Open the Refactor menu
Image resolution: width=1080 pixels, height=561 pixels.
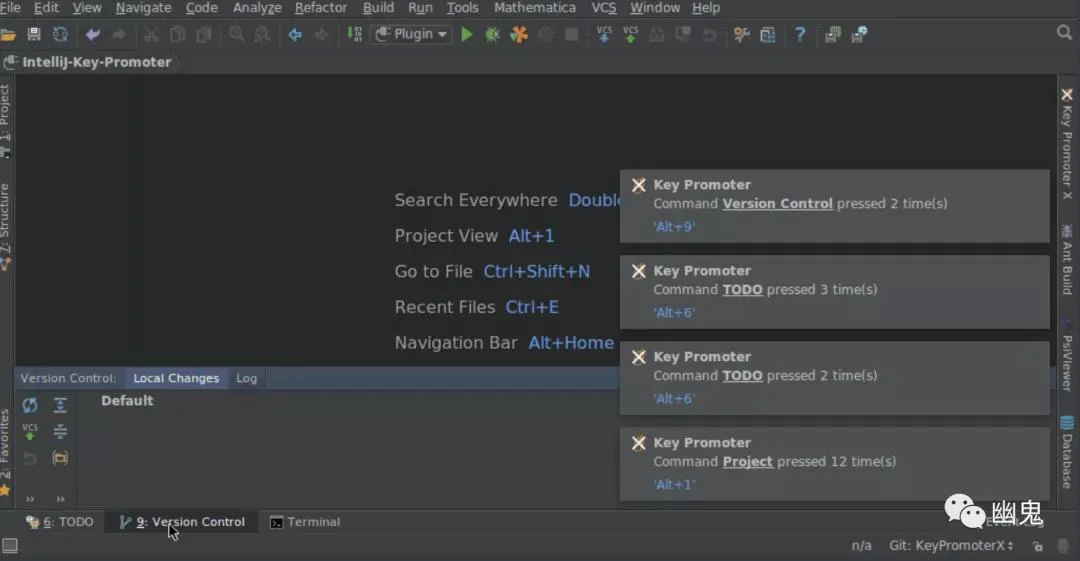click(x=321, y=8)
